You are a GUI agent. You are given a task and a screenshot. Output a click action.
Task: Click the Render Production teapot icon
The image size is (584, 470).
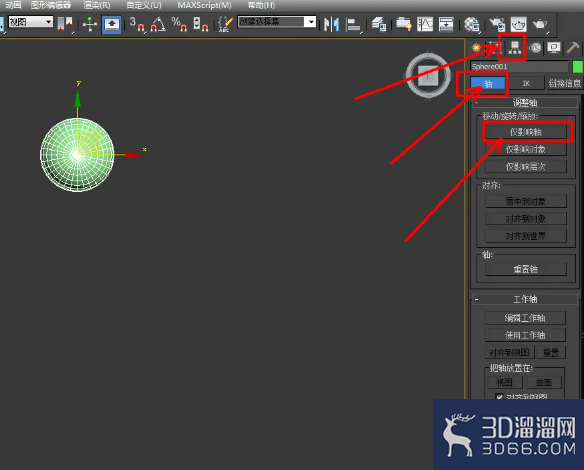pyautogui.click(x=540, y=25)
